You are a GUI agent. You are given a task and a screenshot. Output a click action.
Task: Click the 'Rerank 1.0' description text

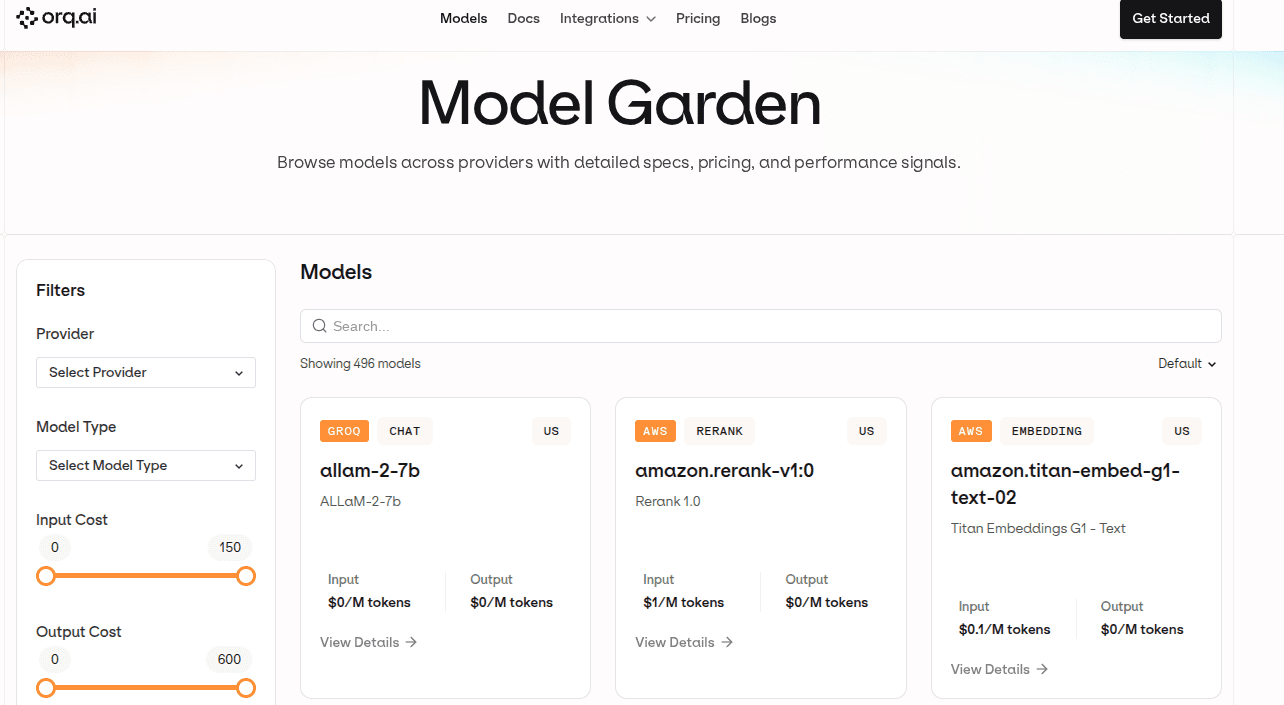point(668,501)
